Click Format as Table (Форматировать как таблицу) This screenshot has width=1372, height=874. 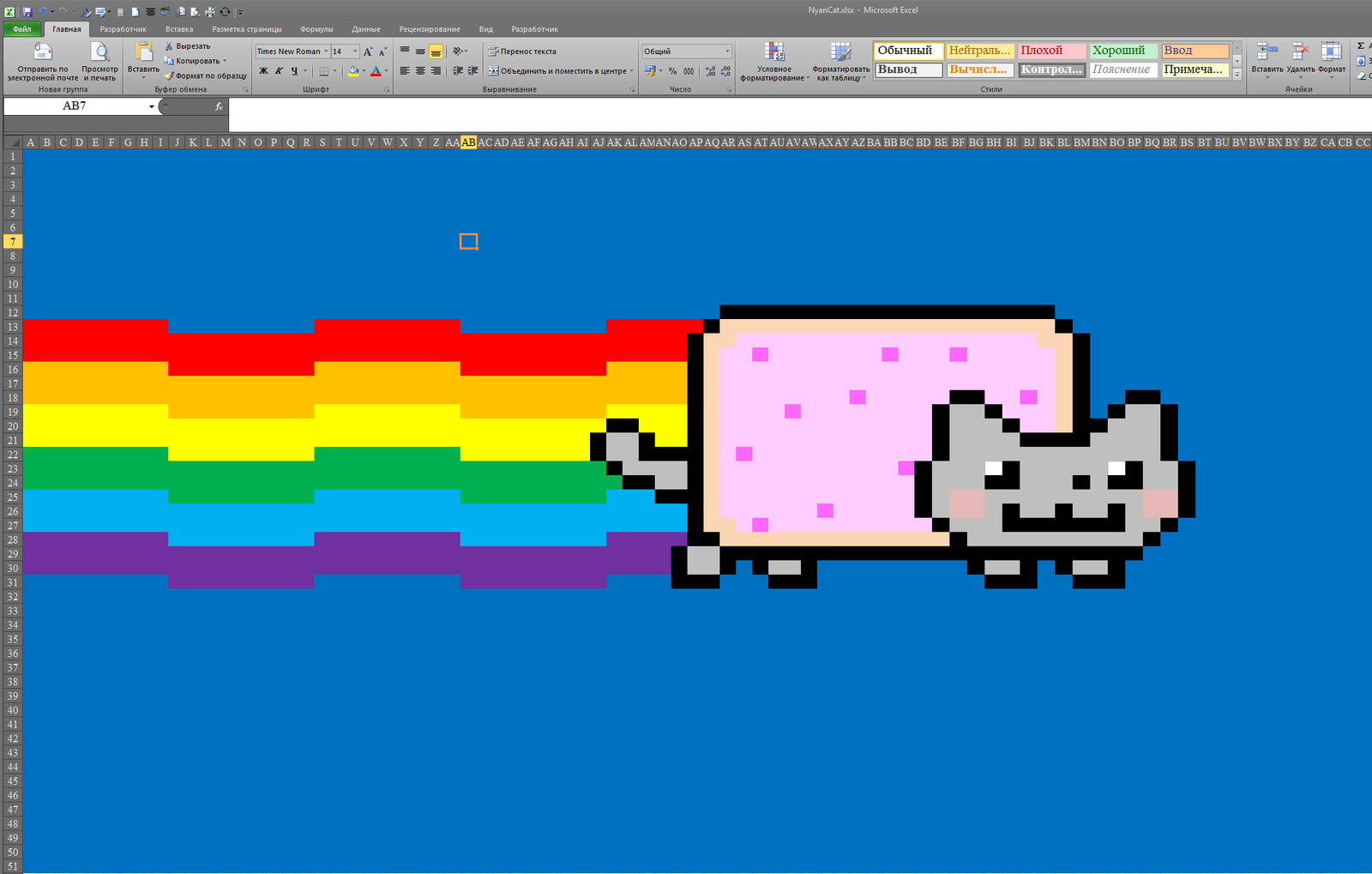(840, 60)
